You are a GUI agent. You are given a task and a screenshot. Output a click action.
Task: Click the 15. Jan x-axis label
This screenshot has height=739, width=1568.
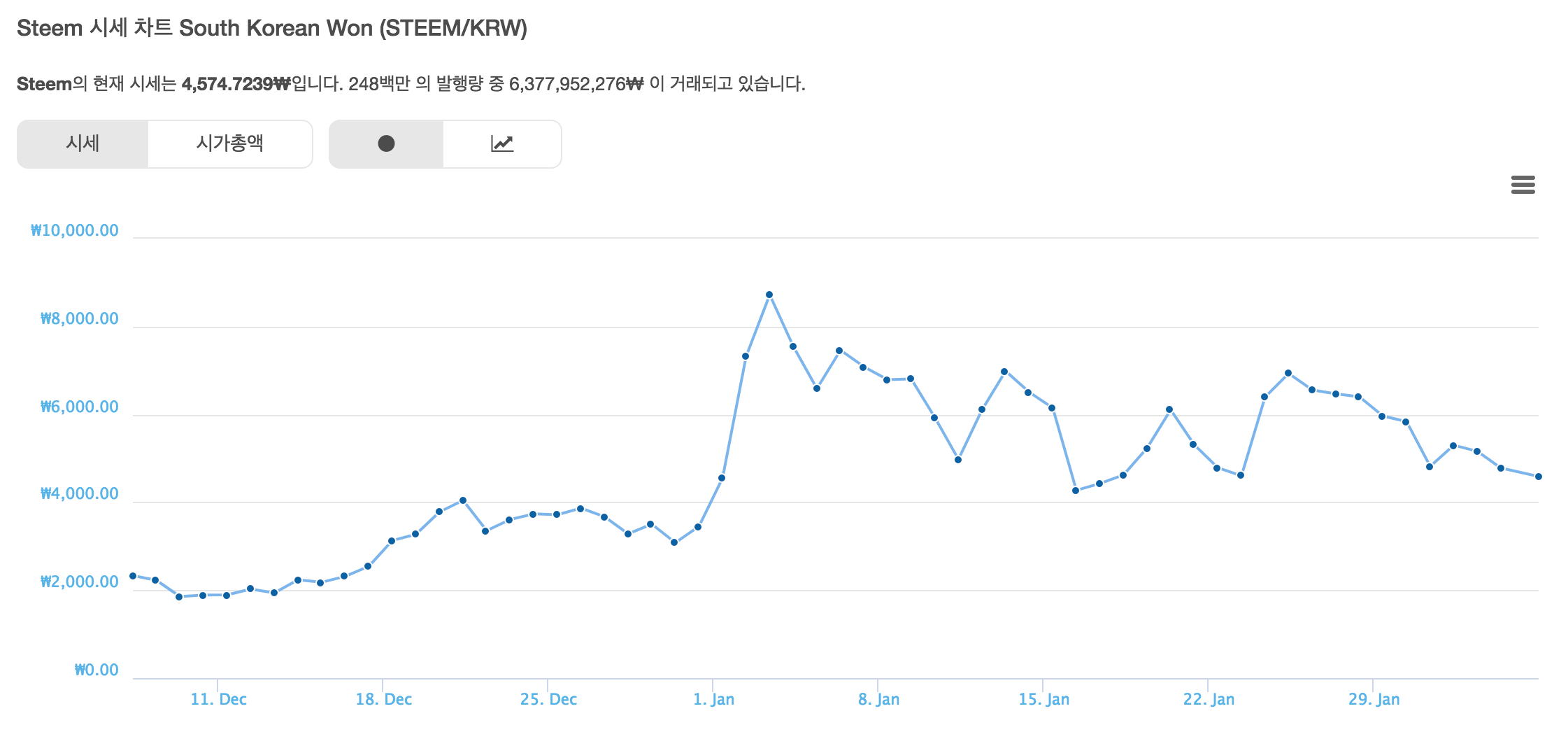pyautogui.click(x=1043, y=699)
